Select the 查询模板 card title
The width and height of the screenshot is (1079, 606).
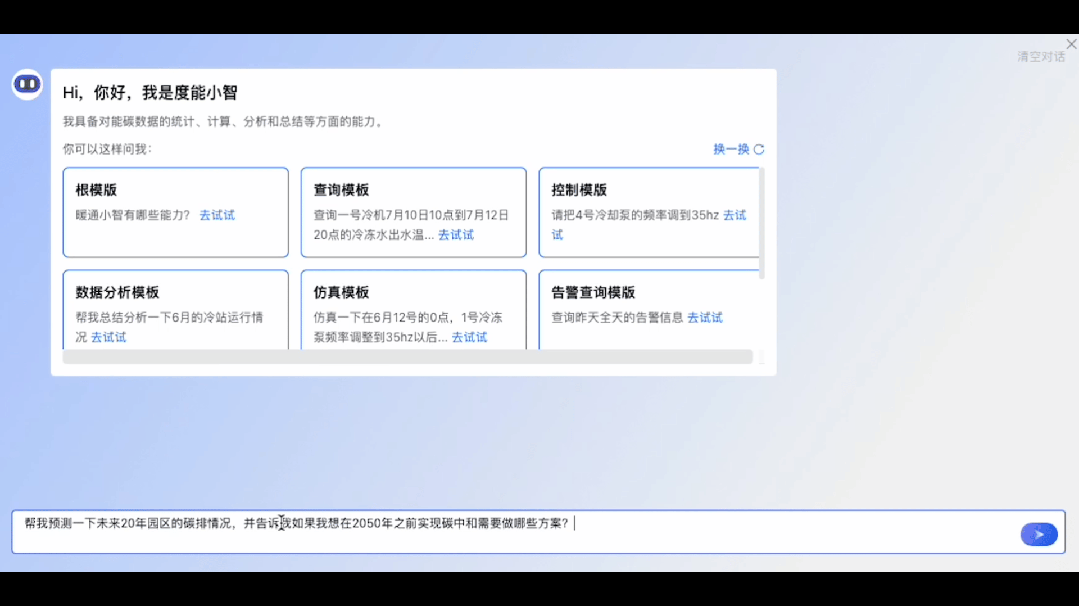[341, 190]
